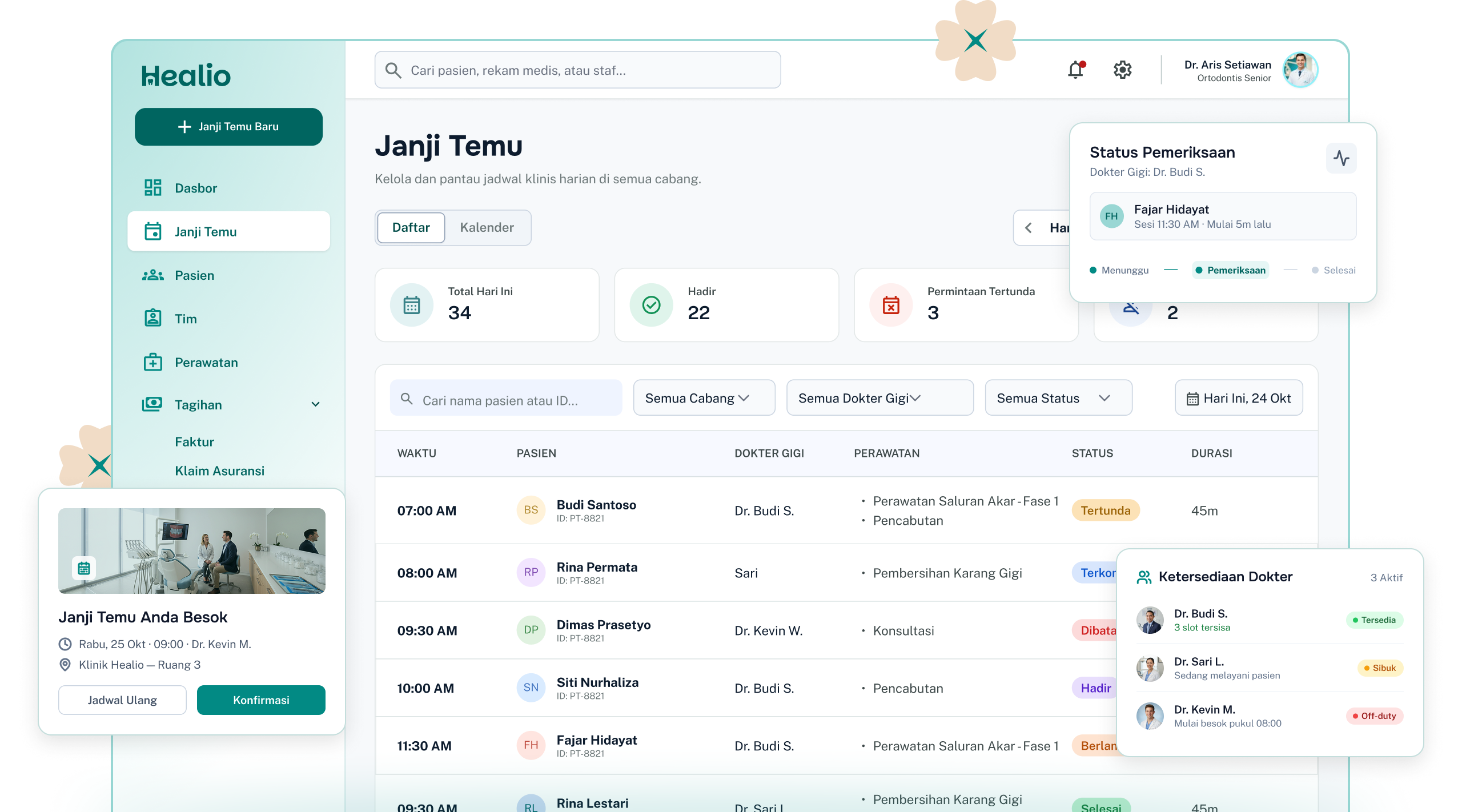Viewport: 1462px width, 812px height.
Task: Open the notifications bell
Action: pos(1076,70)
